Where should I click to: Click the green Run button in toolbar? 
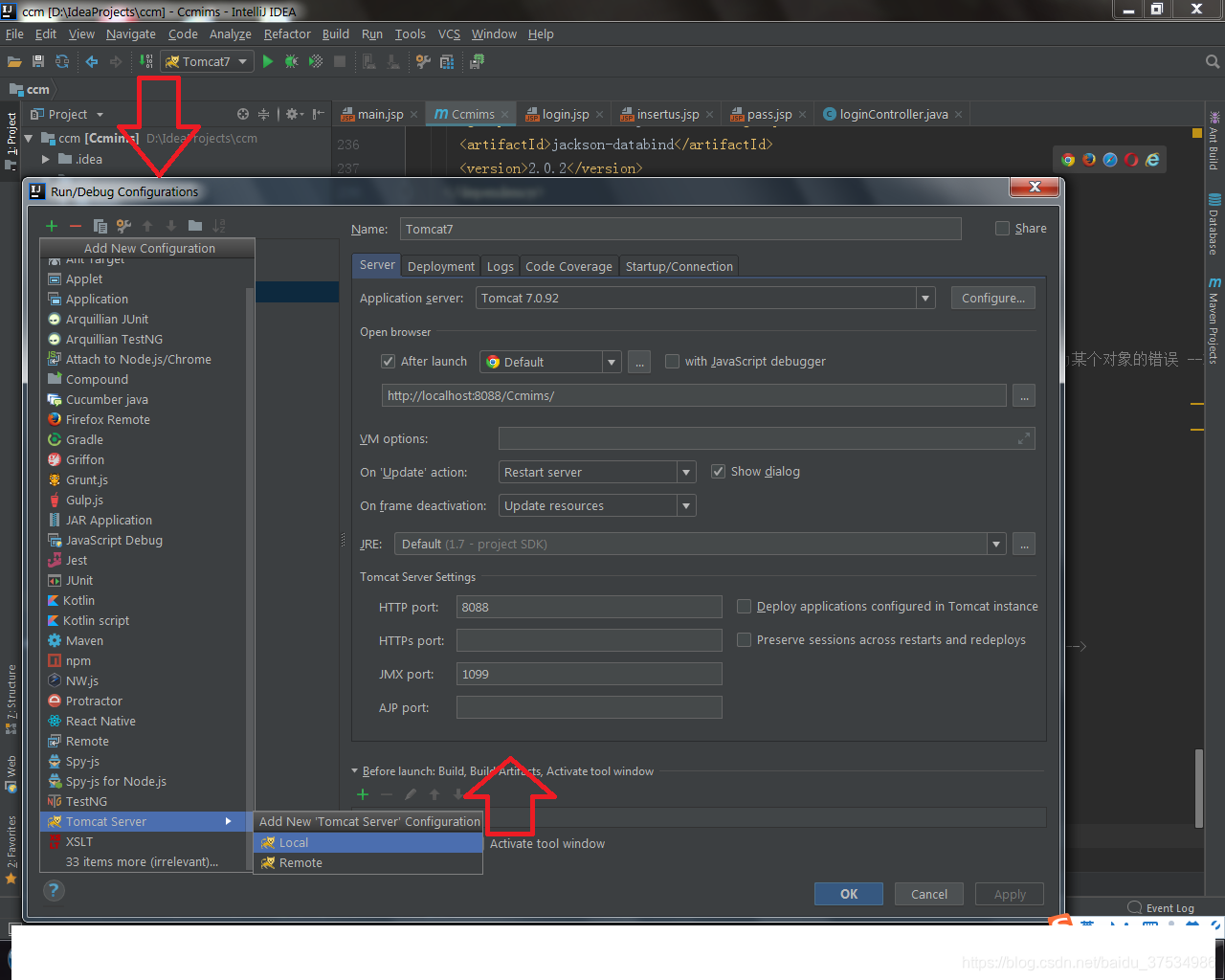click(268, 61)
